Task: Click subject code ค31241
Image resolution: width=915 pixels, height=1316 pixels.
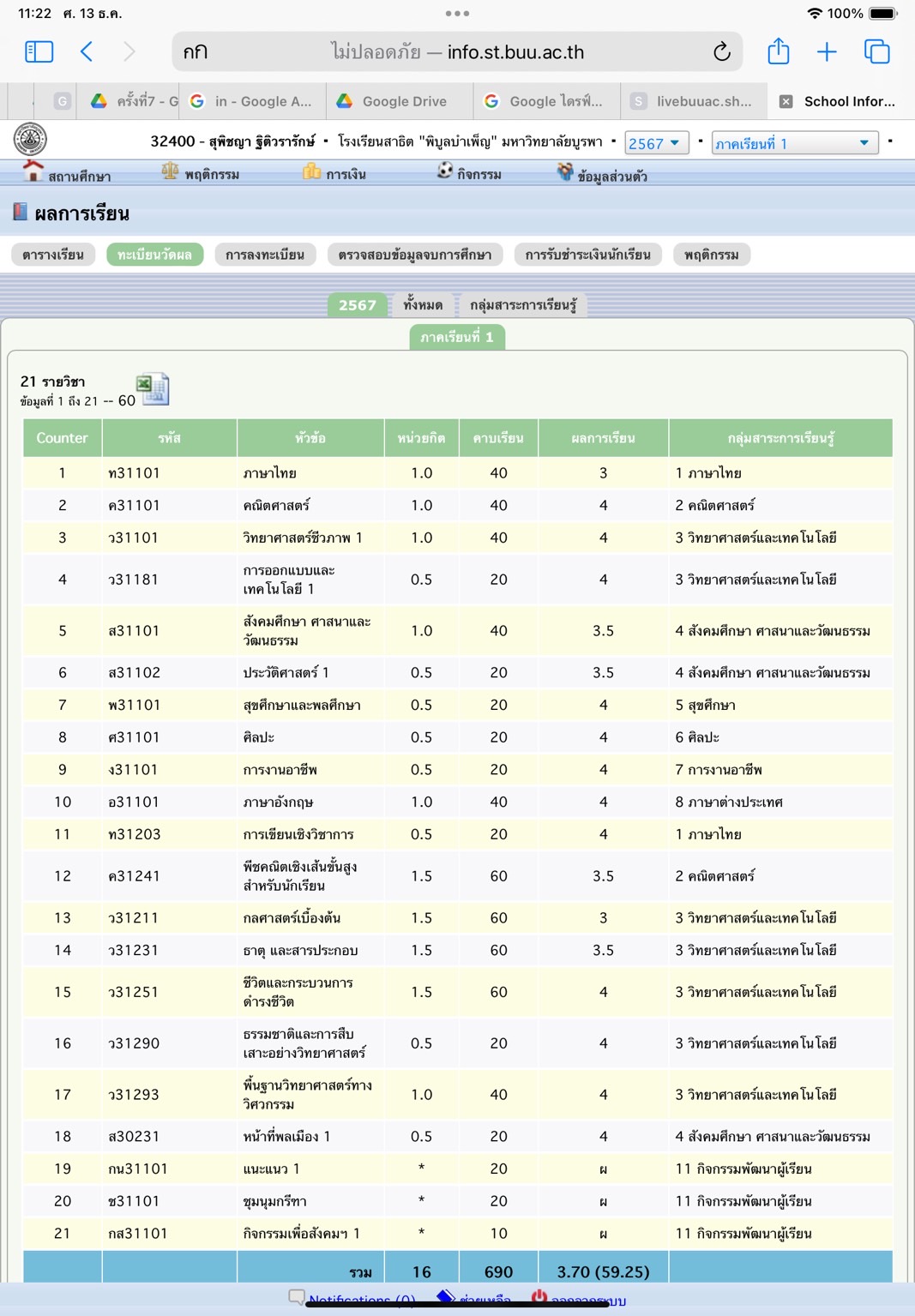Action: tap(134, 876)
